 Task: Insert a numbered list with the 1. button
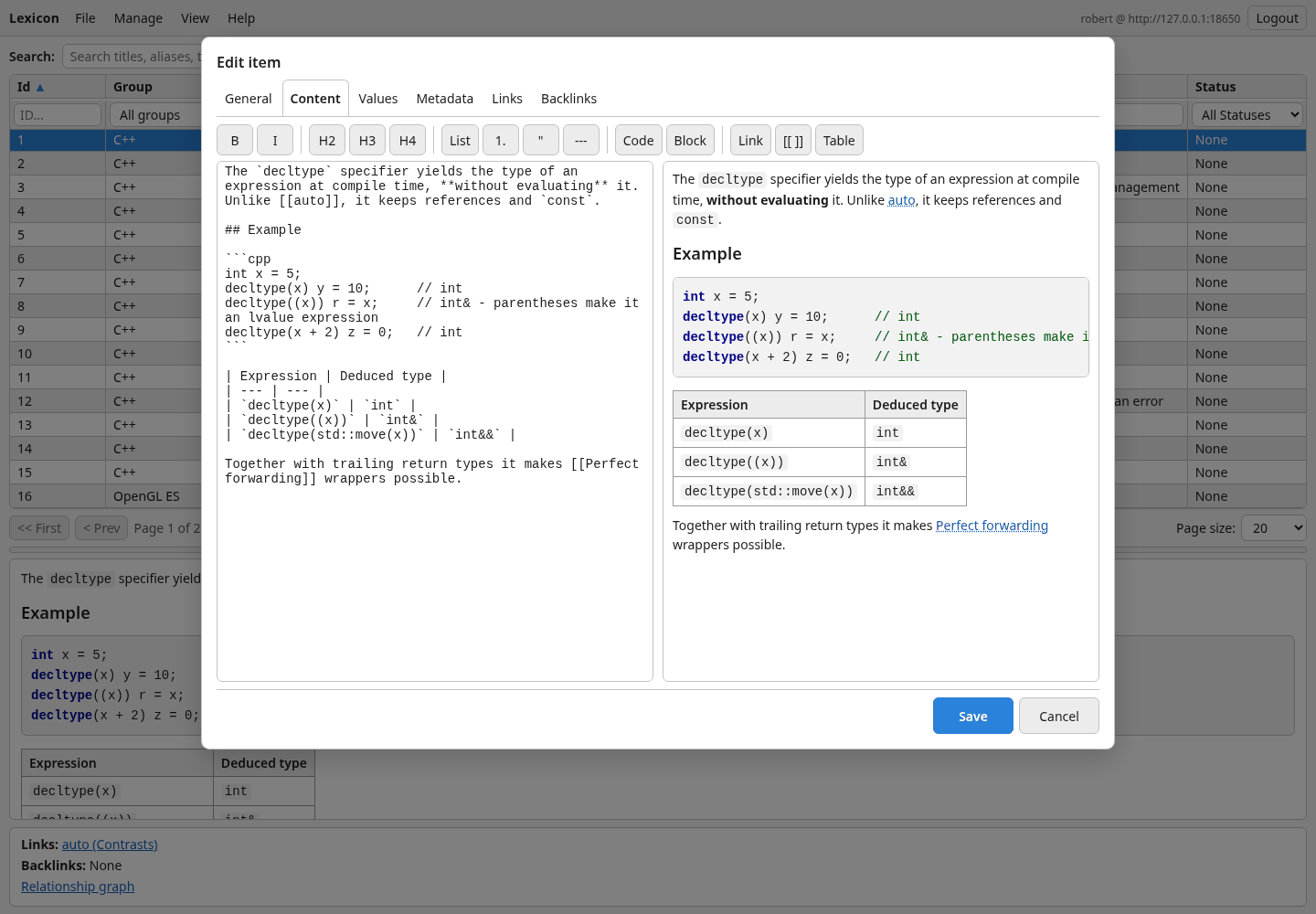point(501,141)
